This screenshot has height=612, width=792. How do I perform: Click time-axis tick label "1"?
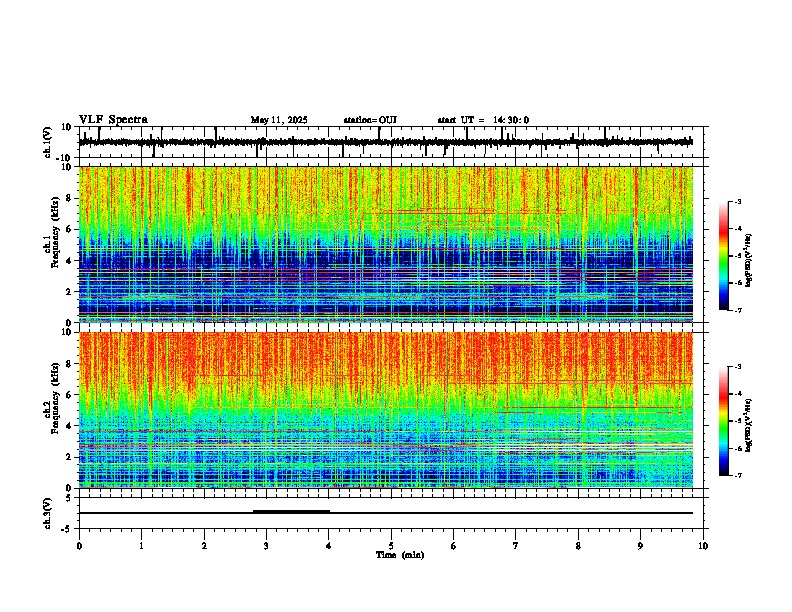coord(141,546)
